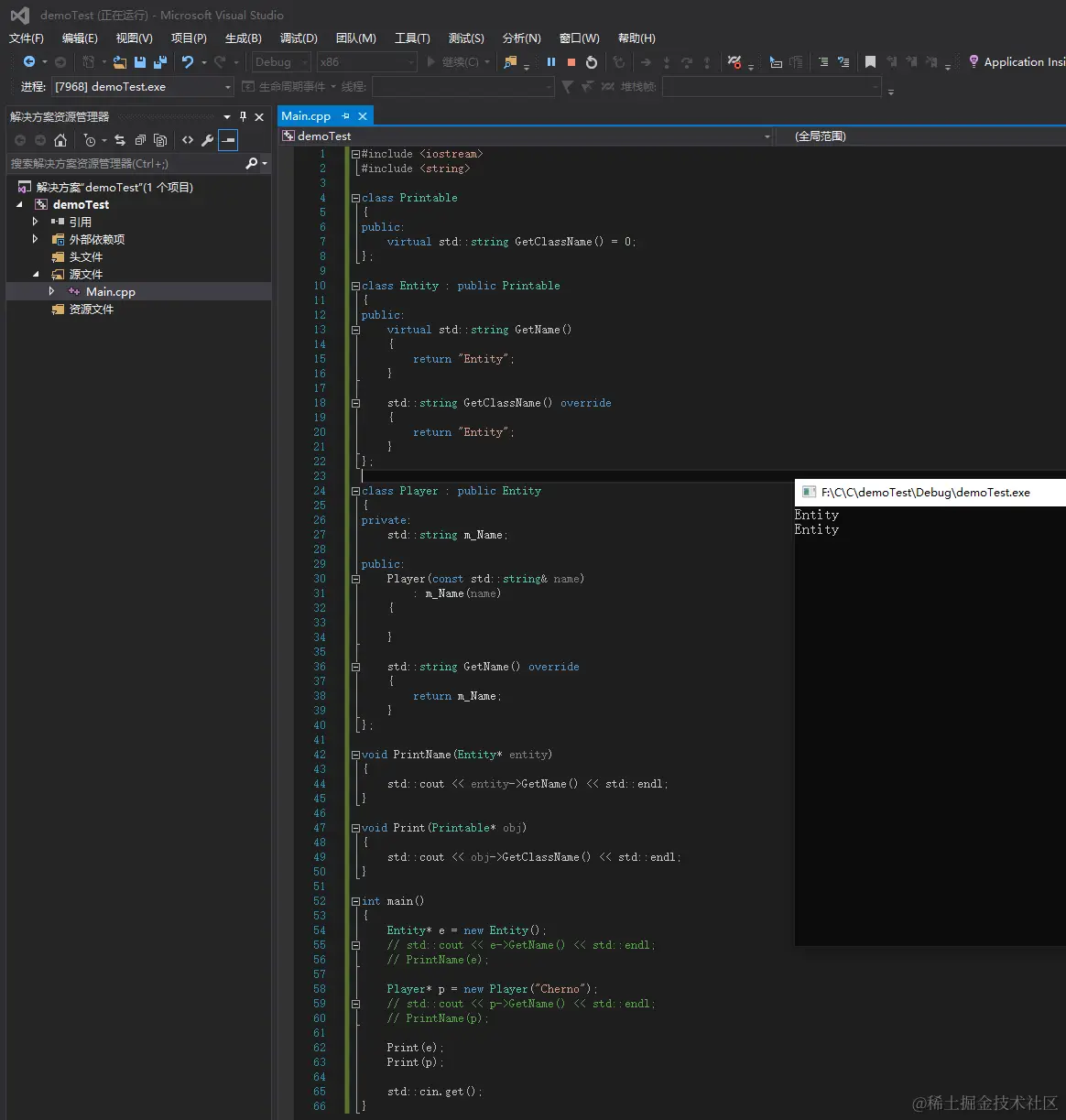Click the Application Insights lightbulb icon

[x=974, y=62]
